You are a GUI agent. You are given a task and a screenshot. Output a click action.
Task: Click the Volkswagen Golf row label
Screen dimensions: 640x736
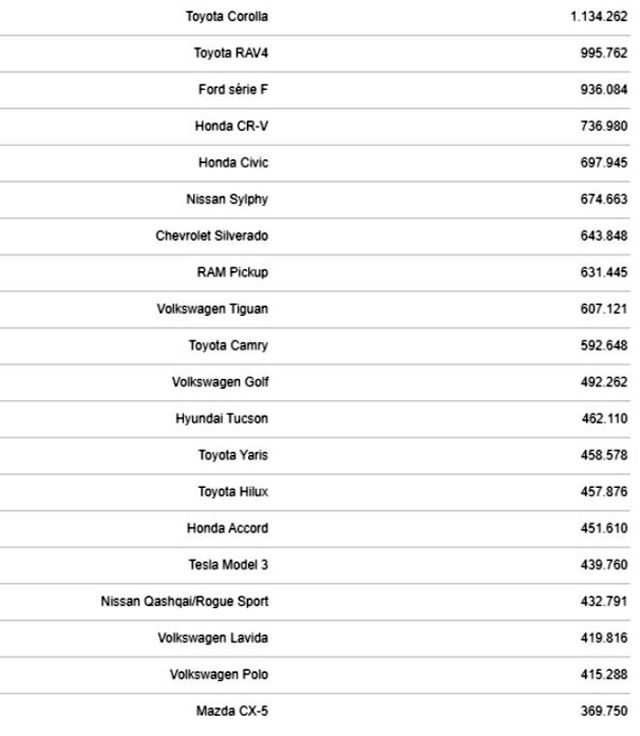click(220, 382)
